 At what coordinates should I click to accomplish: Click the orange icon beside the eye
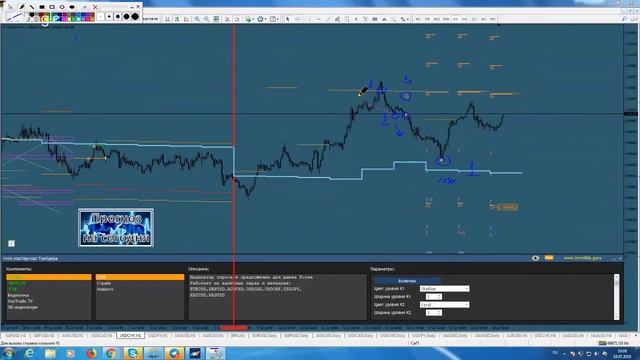point(549,258)
